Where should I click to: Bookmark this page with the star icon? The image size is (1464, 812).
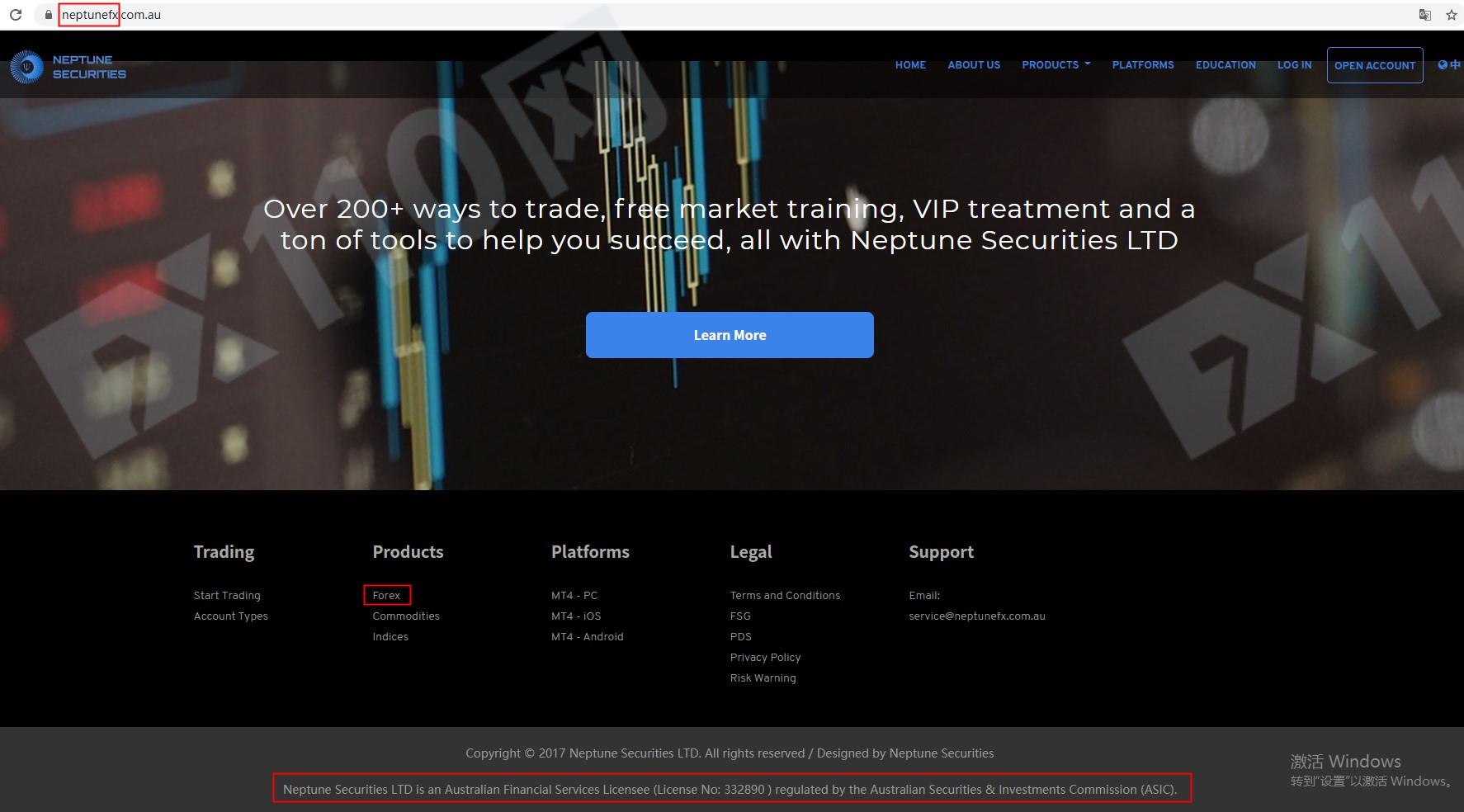click(1452, 15)
